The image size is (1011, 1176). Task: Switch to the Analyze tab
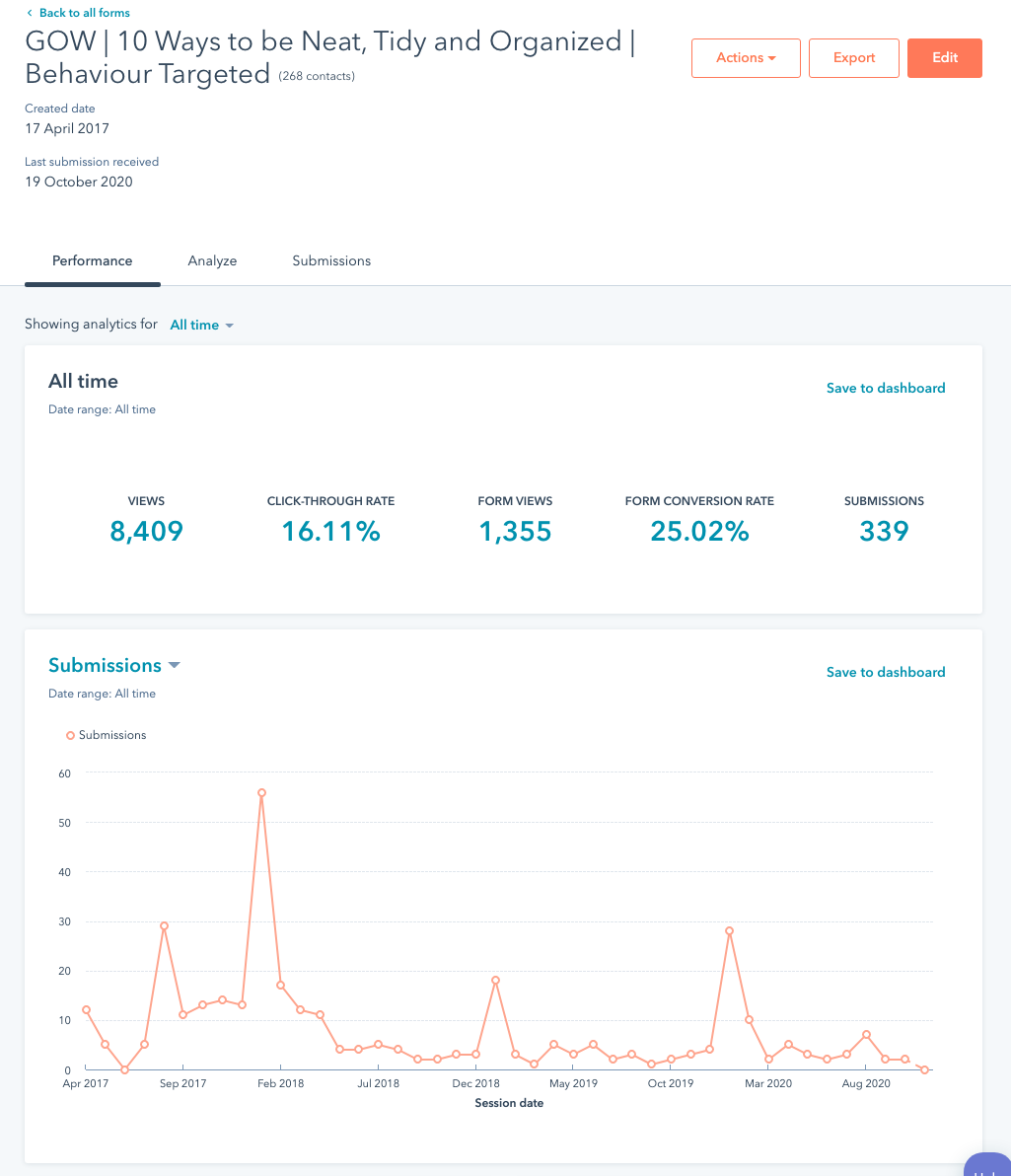tap(212, 261)
